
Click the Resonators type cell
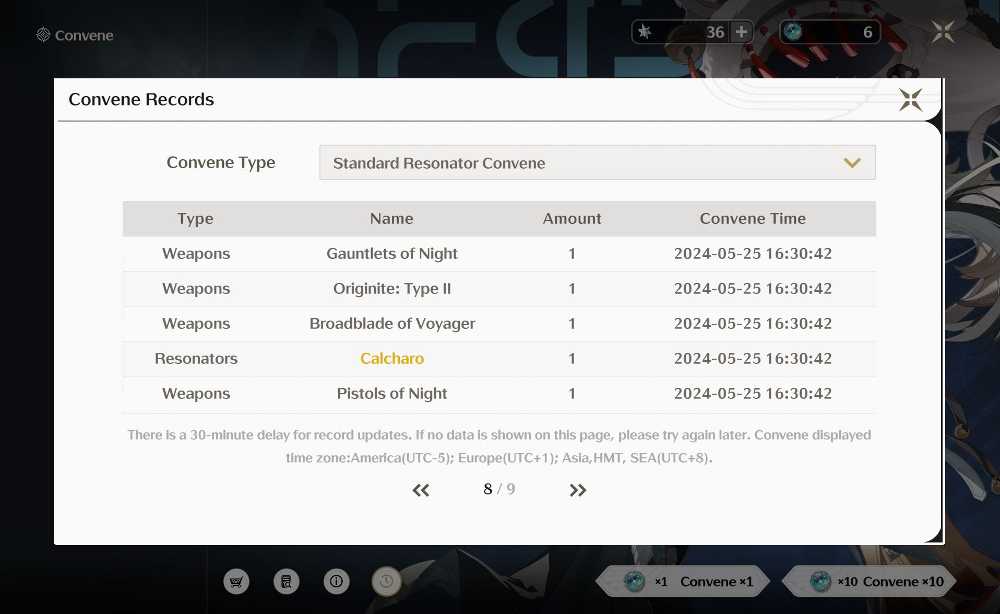tap(196, 358)
